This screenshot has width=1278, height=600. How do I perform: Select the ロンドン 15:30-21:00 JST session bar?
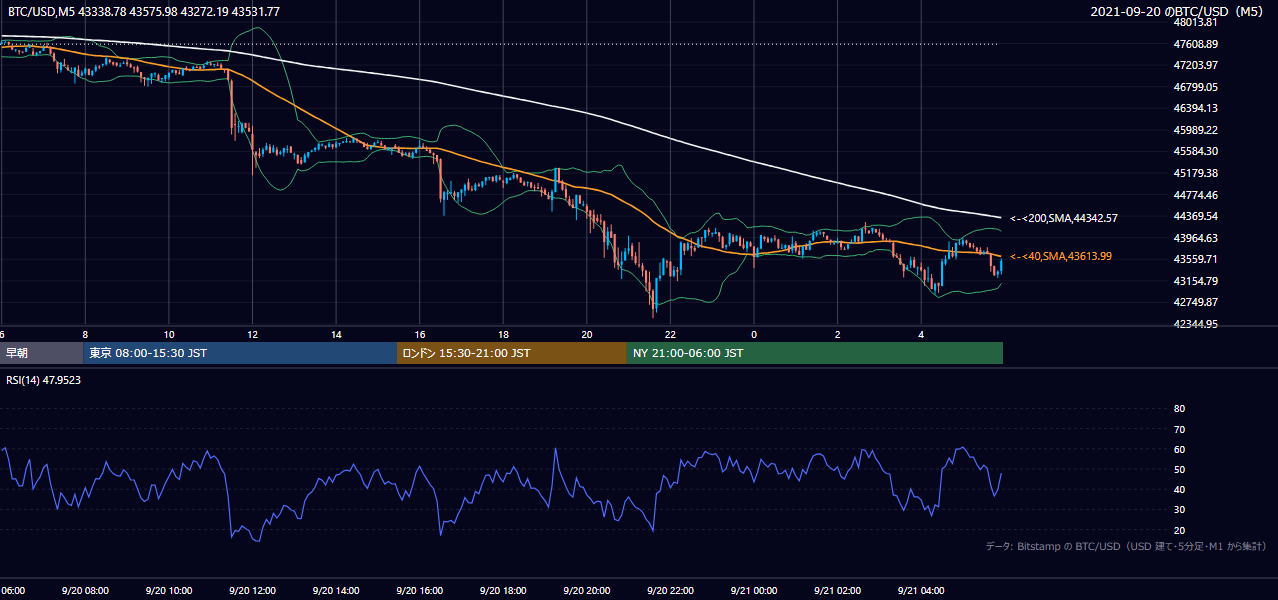click(x=512, y=353)
